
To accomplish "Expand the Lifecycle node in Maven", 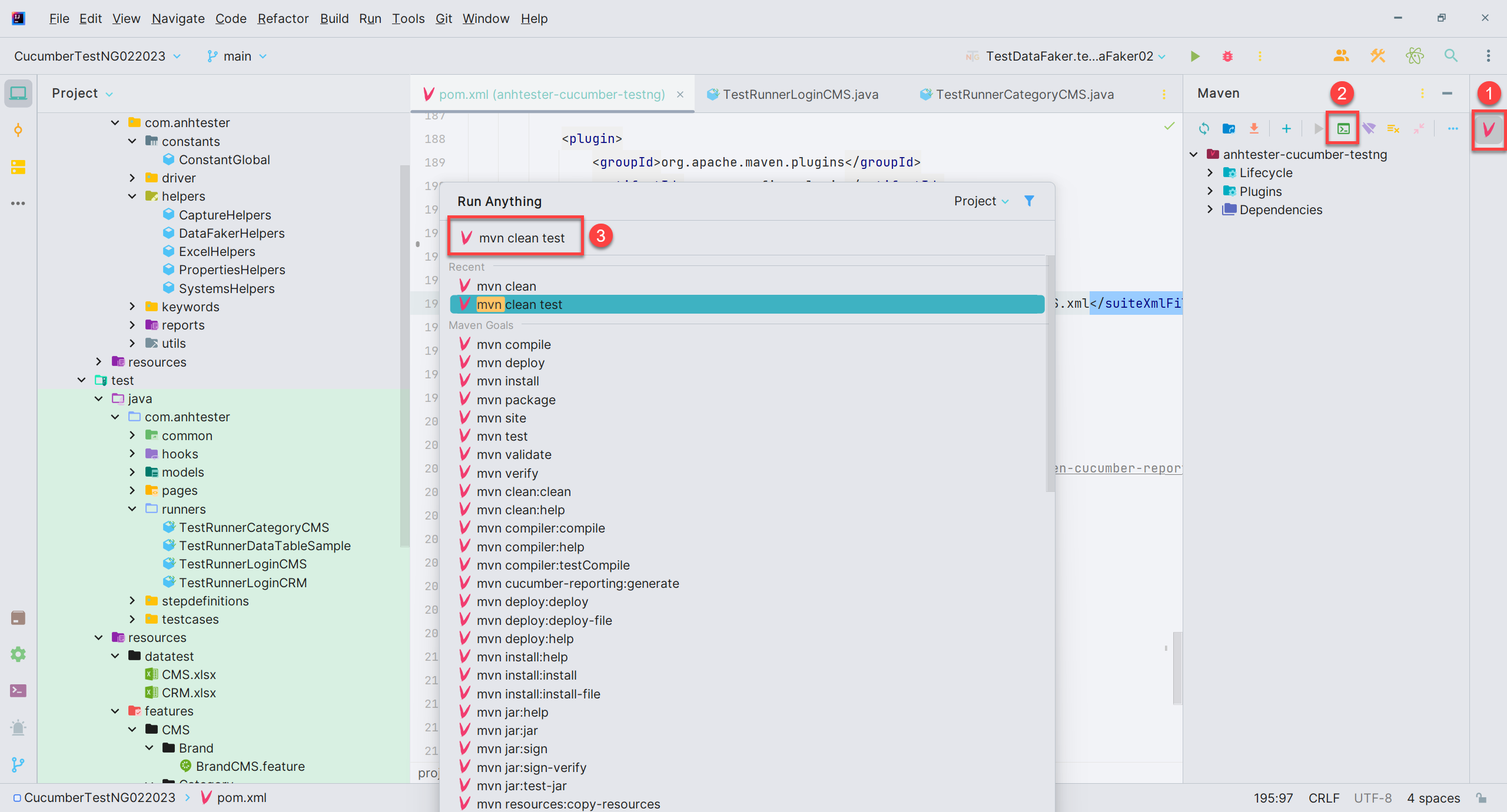I will tap(1210, 172).
